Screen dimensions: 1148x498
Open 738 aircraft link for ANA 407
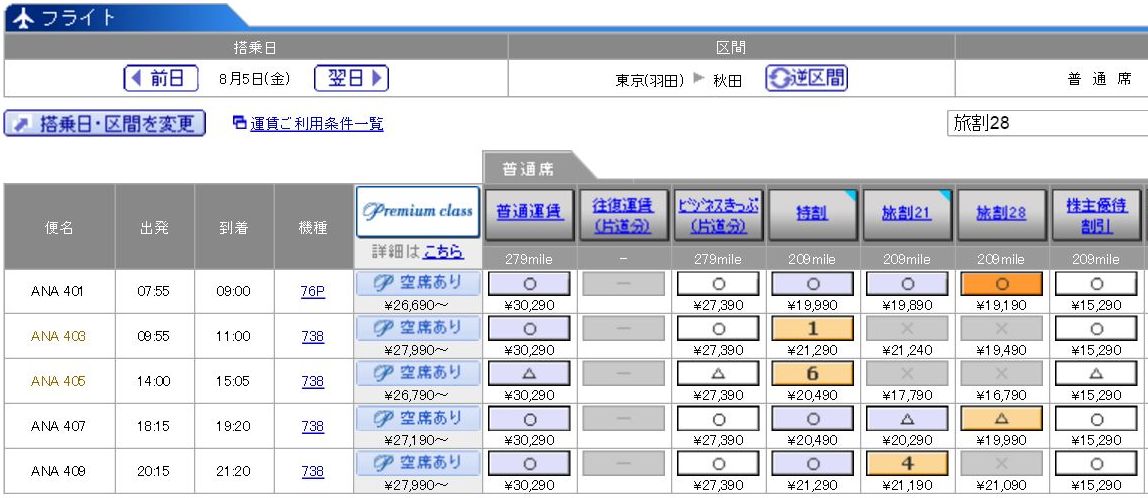313,426
